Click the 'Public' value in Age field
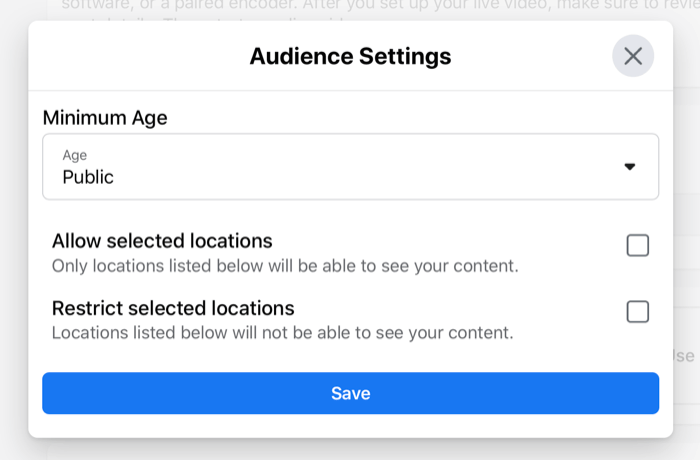The image size is (700, 460). tap(88, 177)
